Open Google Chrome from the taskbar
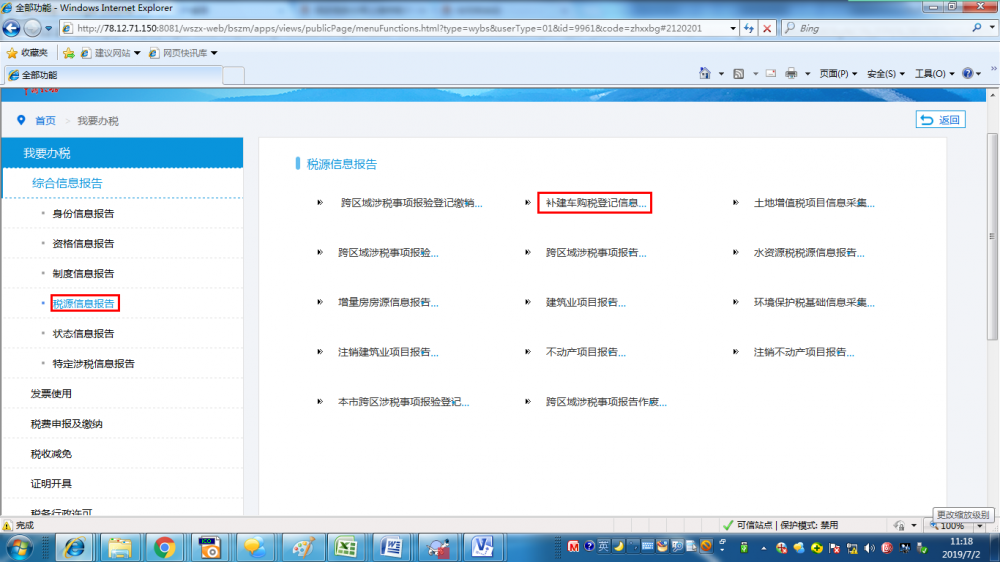This screenshot has width=1000, height=562. tap(165, 546)
